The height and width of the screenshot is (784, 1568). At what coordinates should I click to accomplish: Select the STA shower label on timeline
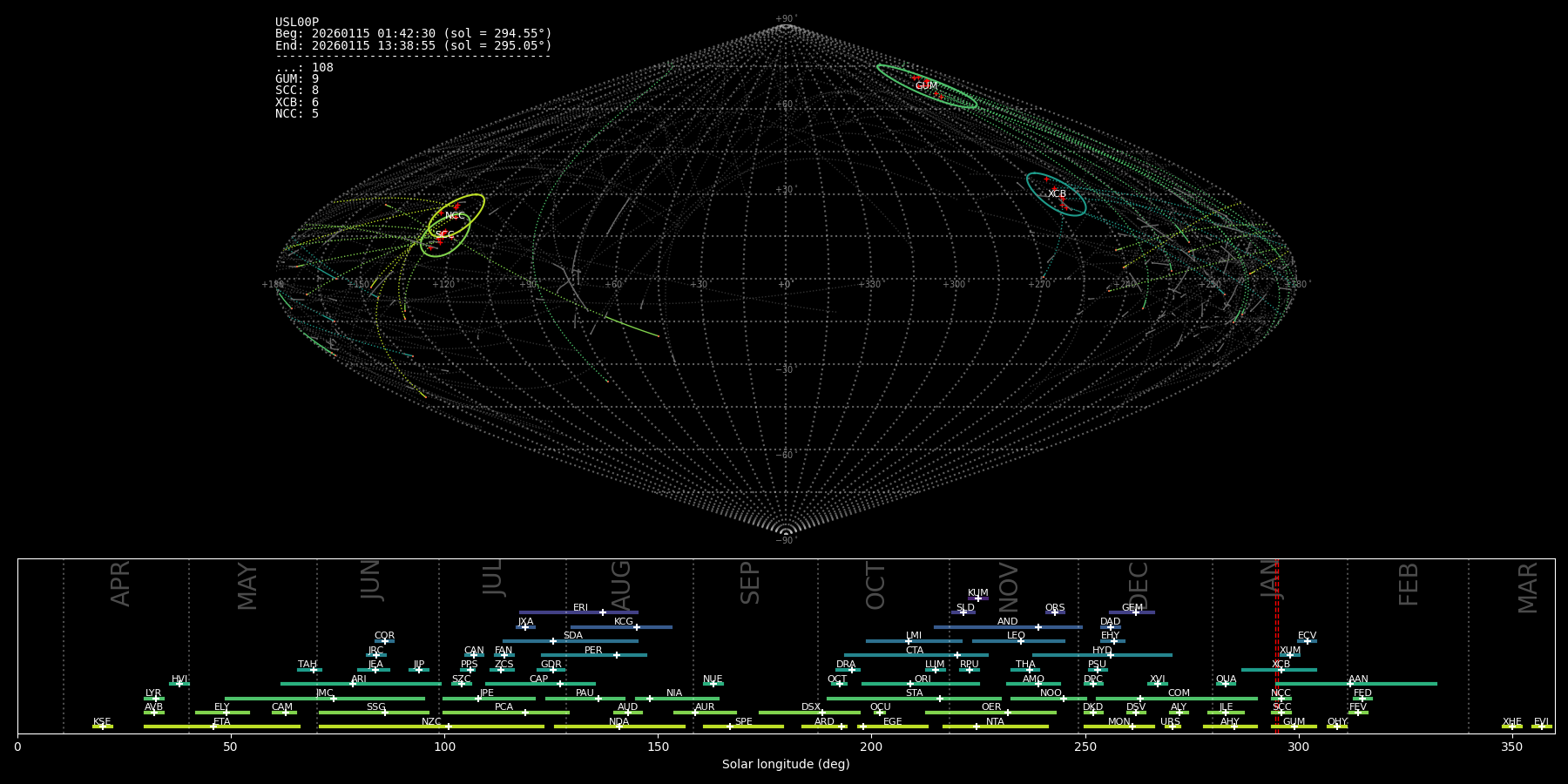click(x=914, y=693)
